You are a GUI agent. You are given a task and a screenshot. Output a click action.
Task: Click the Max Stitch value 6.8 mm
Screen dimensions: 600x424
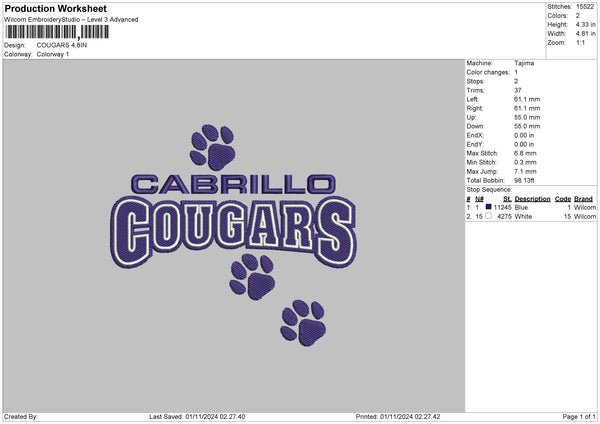tap(525, 153)
